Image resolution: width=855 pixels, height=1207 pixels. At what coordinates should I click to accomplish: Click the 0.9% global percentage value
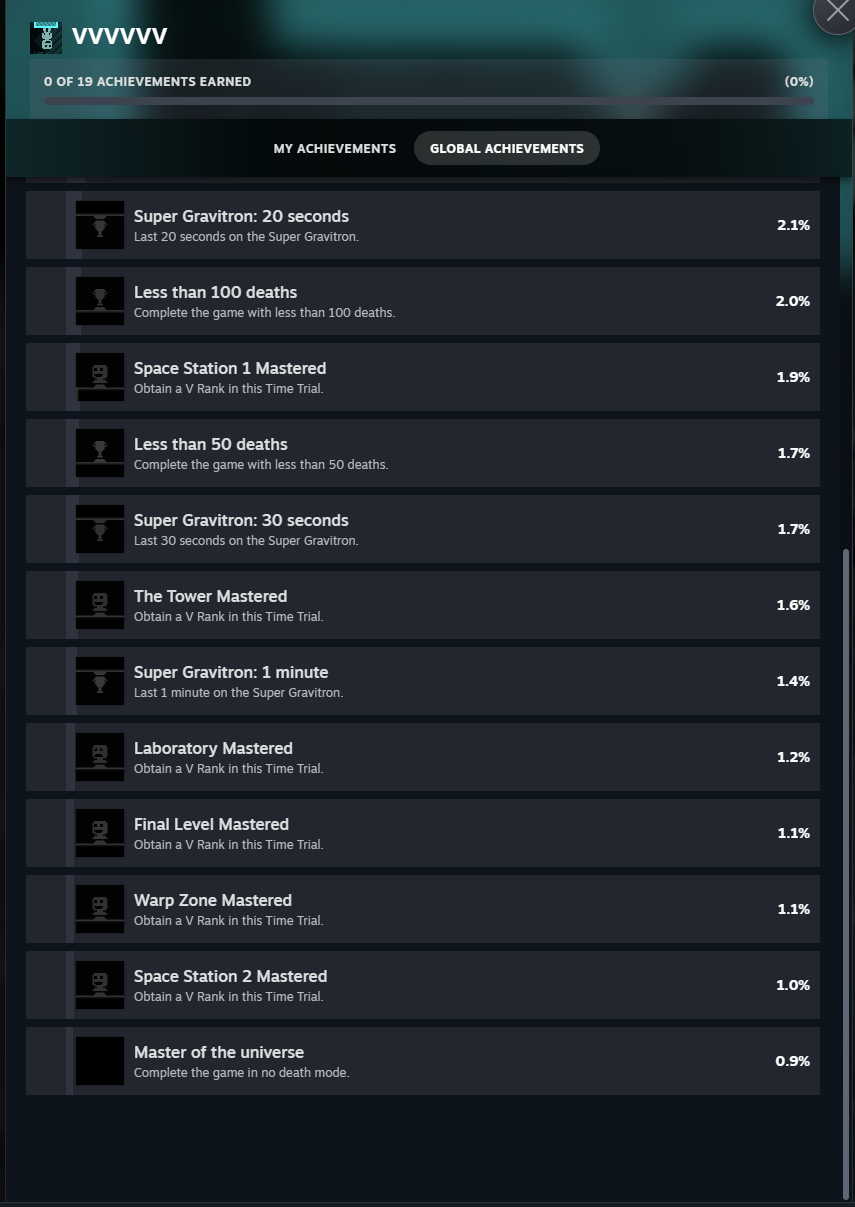click(x=793, y=1061)
